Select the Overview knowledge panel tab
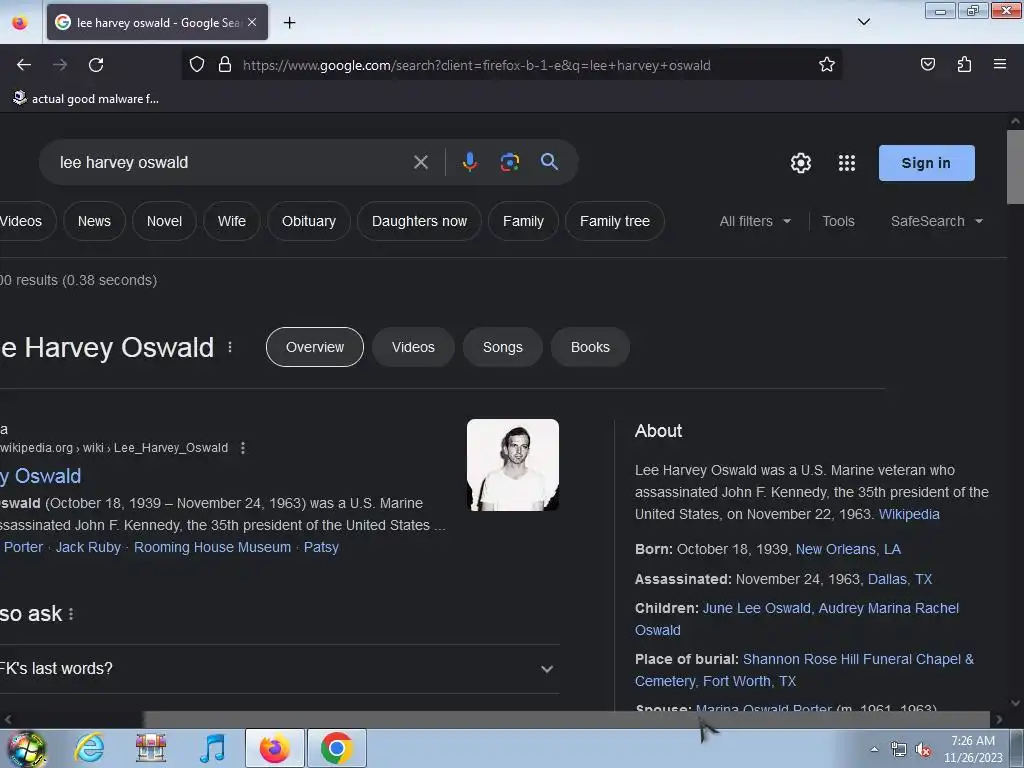Viewport: 1024px width, 768px height. [x=315, y=347]
